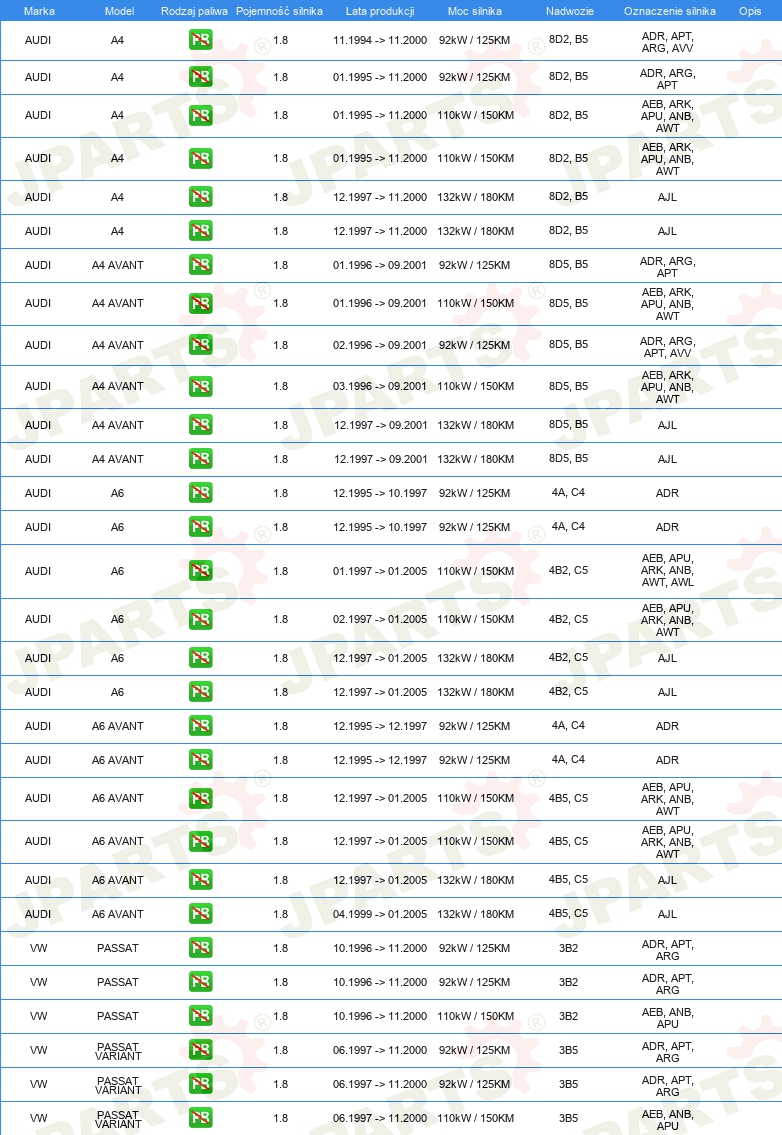Click the fuel icon in the A6 AVANT 12.1997 132kW 4B5 row

pos(201,880)
